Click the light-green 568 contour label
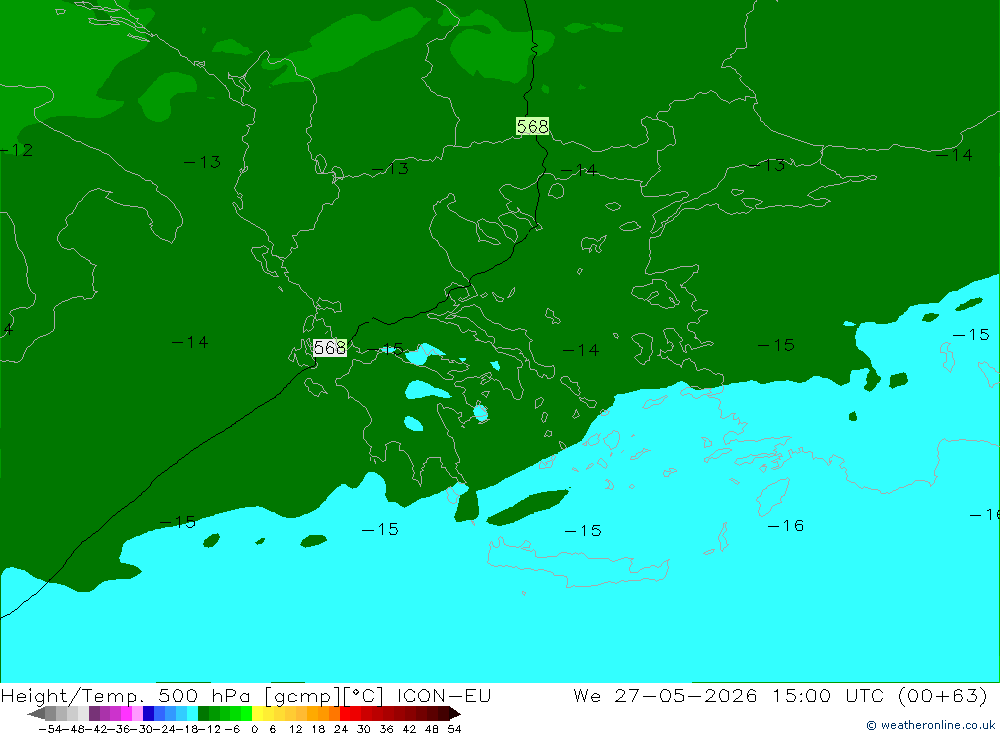This screenshot has height=733, width=1000. click(533, 126)
